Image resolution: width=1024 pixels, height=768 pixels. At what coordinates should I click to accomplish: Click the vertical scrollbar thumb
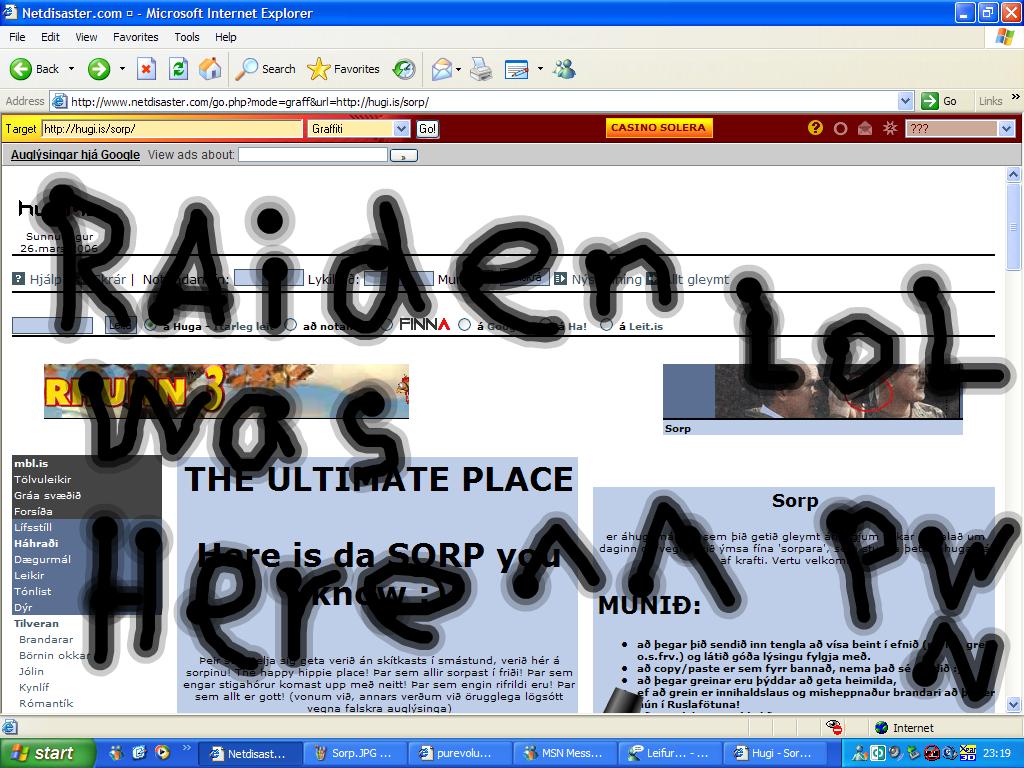click(x=1013, y=227)
